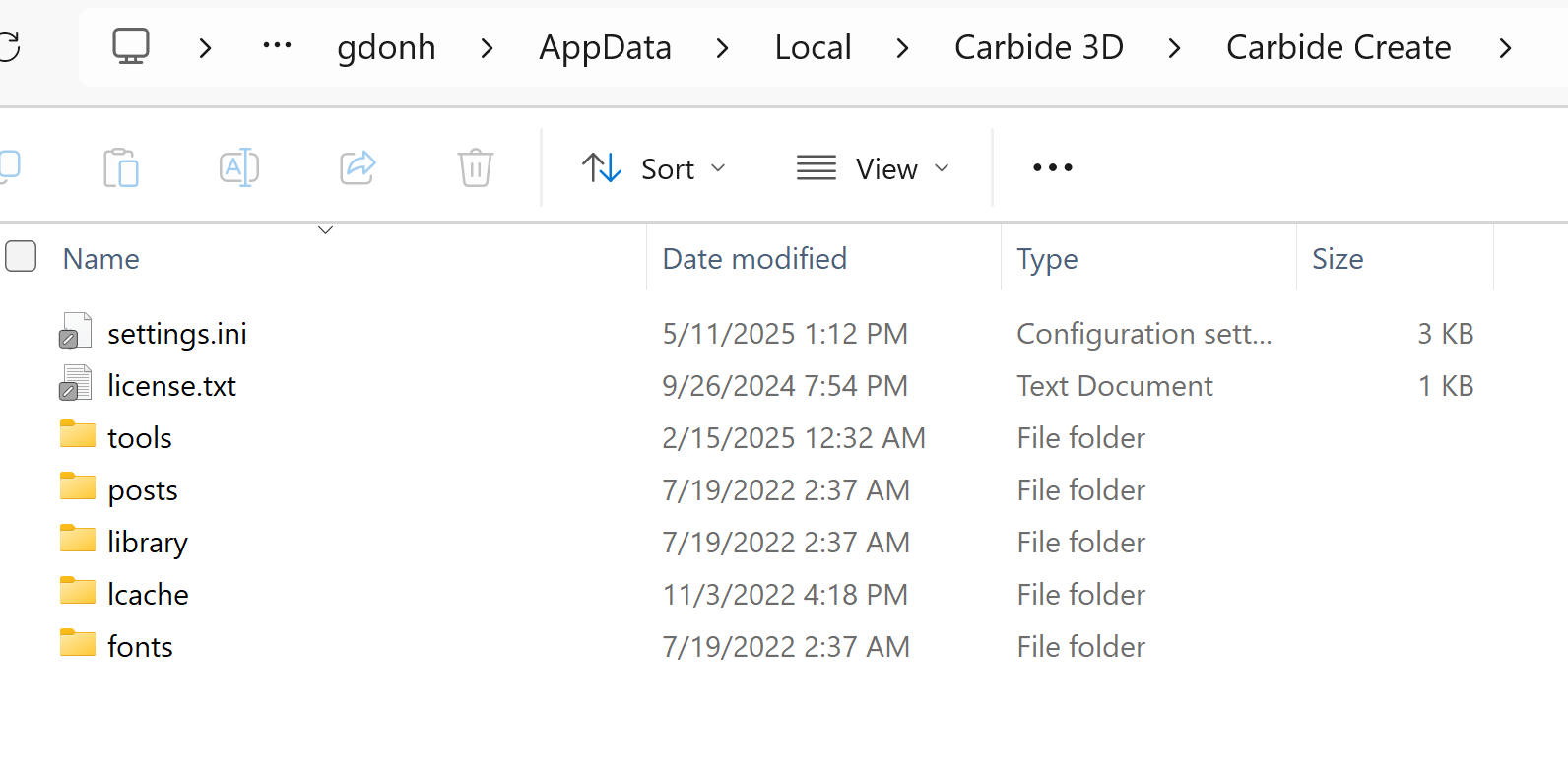Click the refresh icon
The image size is (1568, 773).
pyautogui.click(x=8, y=46)
